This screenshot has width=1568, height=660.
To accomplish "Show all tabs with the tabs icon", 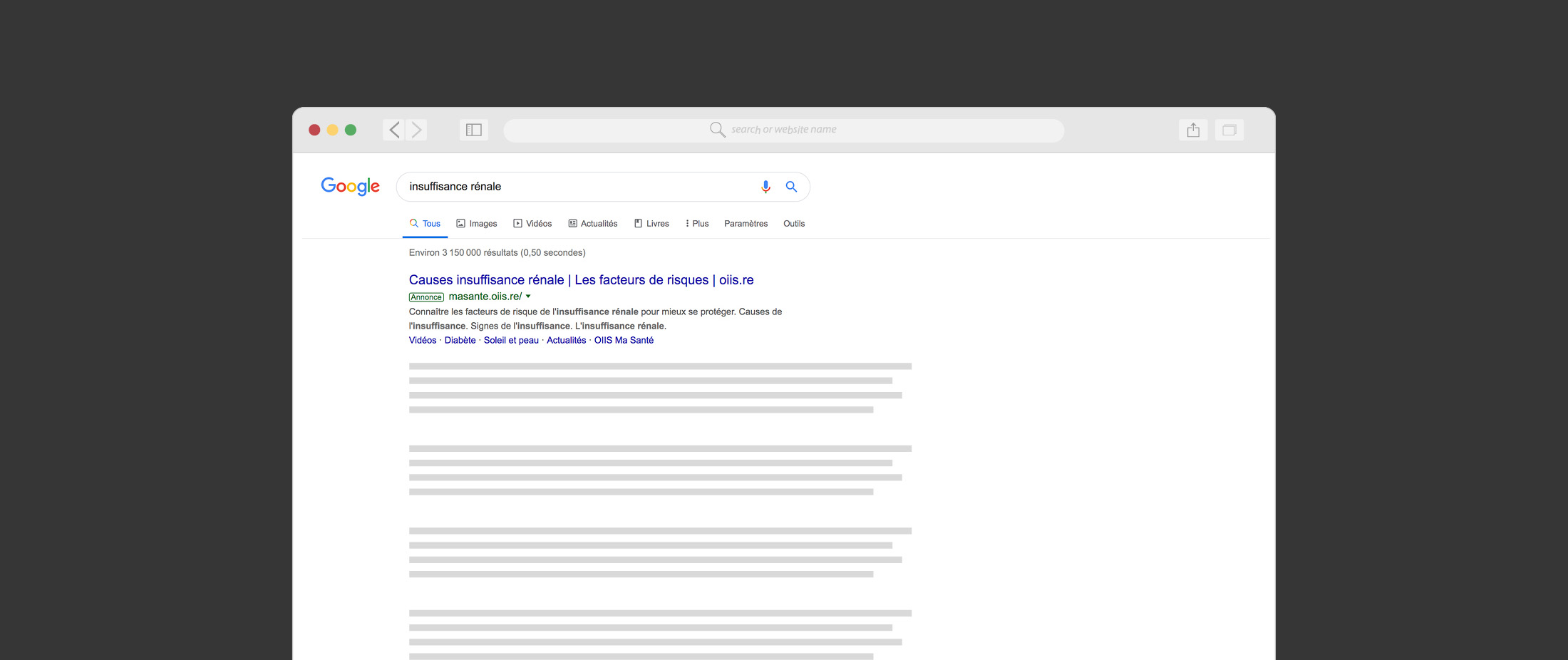I will pyautogui.click(x=1229, y=130).
